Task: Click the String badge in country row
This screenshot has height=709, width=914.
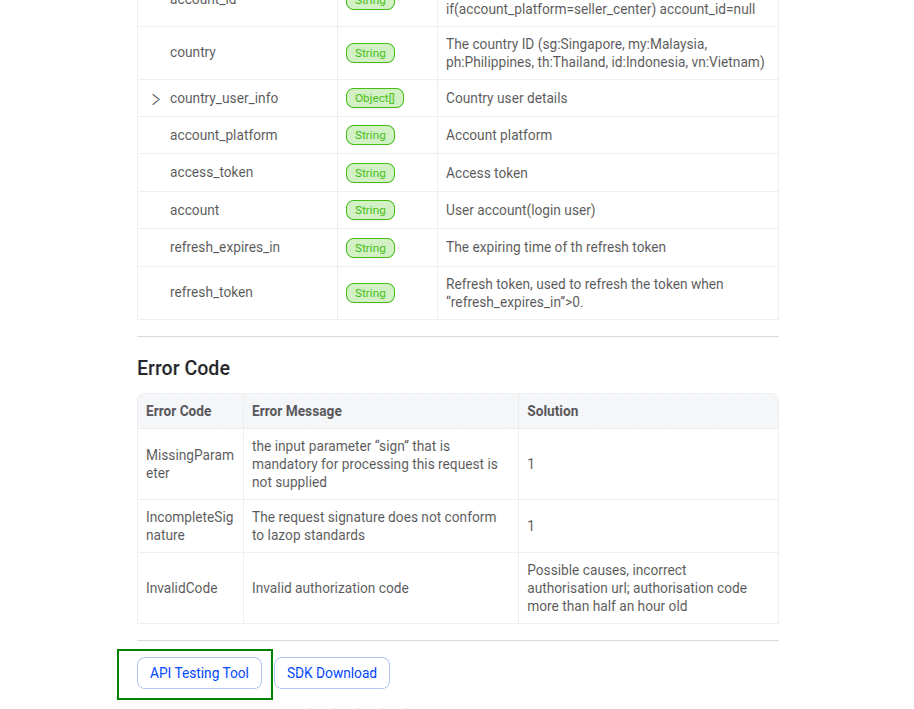Action: click(x=370, y=53)
